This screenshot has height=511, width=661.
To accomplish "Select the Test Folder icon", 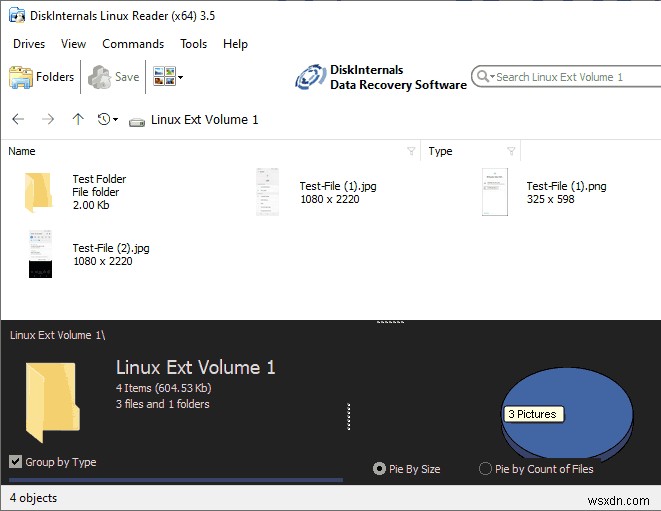I will [x=38, y=192].
